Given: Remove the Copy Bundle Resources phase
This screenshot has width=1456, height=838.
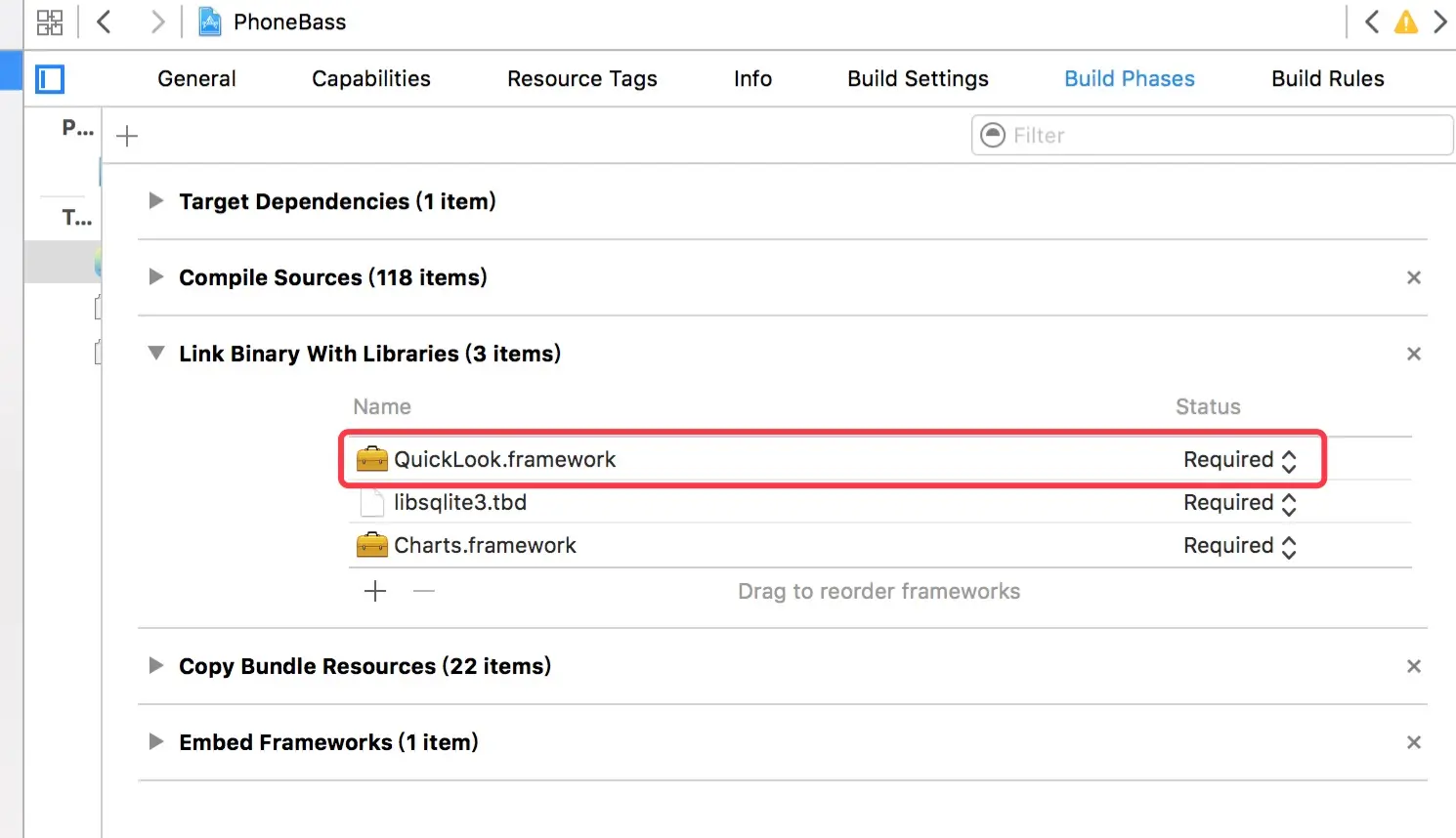Looking at the screenshot, I should (x=1413, y=666).
